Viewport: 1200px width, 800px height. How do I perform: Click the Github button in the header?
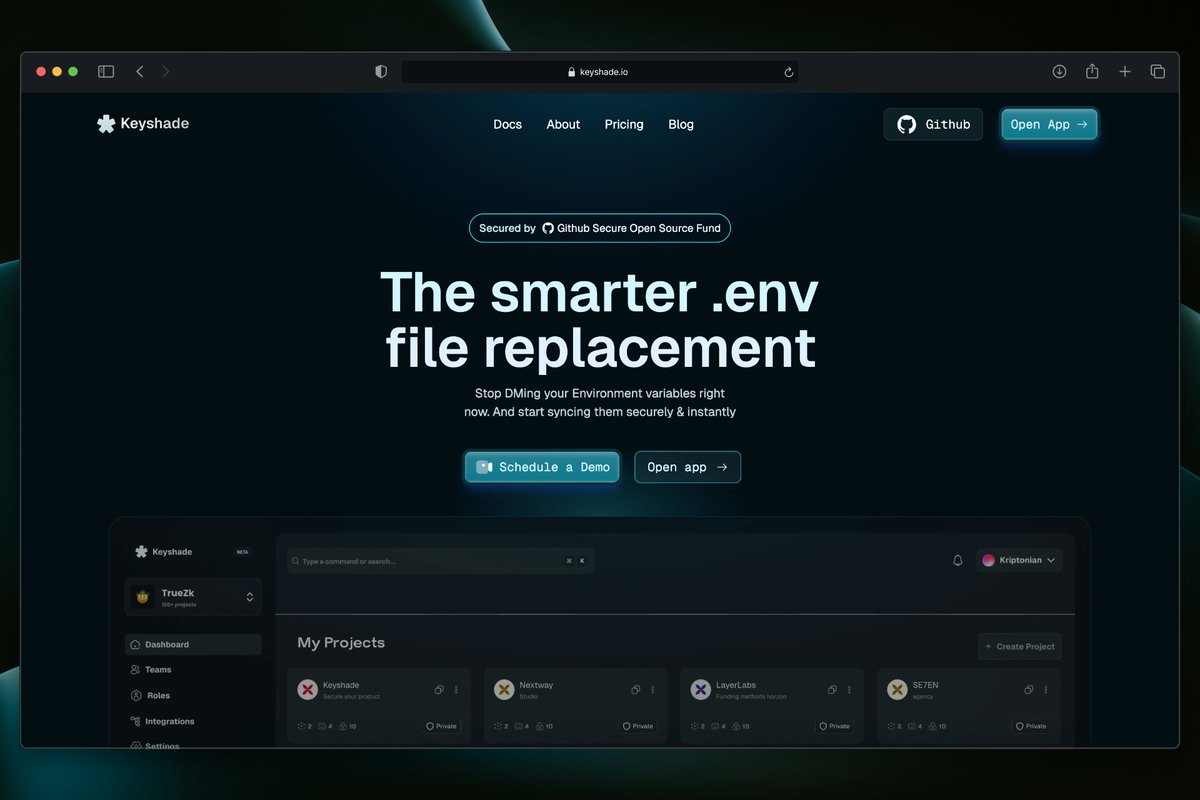click(x=933, y=125)
